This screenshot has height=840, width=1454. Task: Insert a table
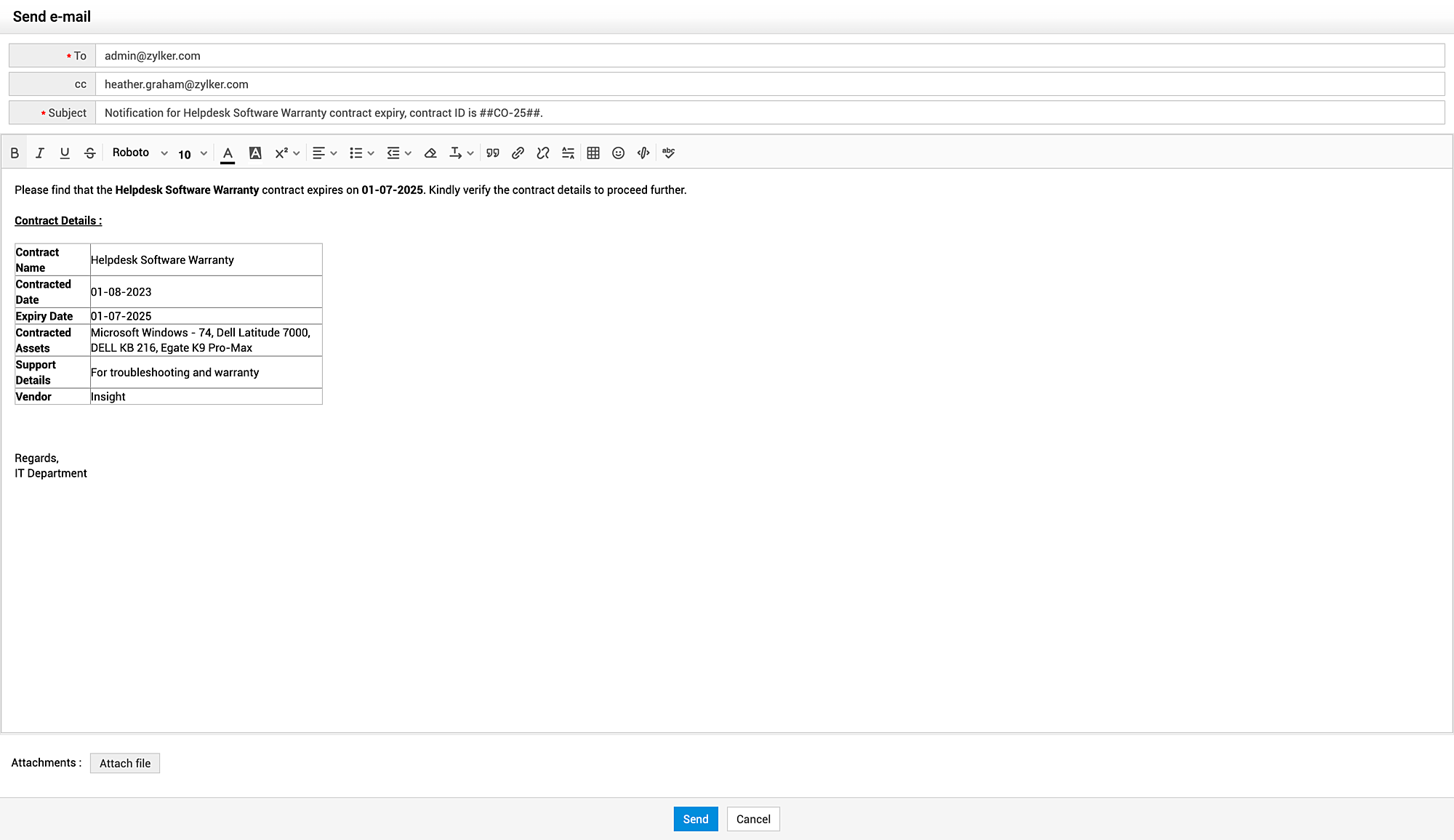(593, 153)
